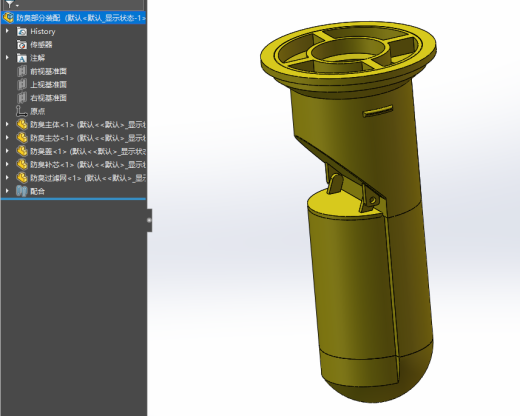Screen dimensions: 520x416
Task: Collapse the feature tree panel handle
Action: click(x=149, y=220)
